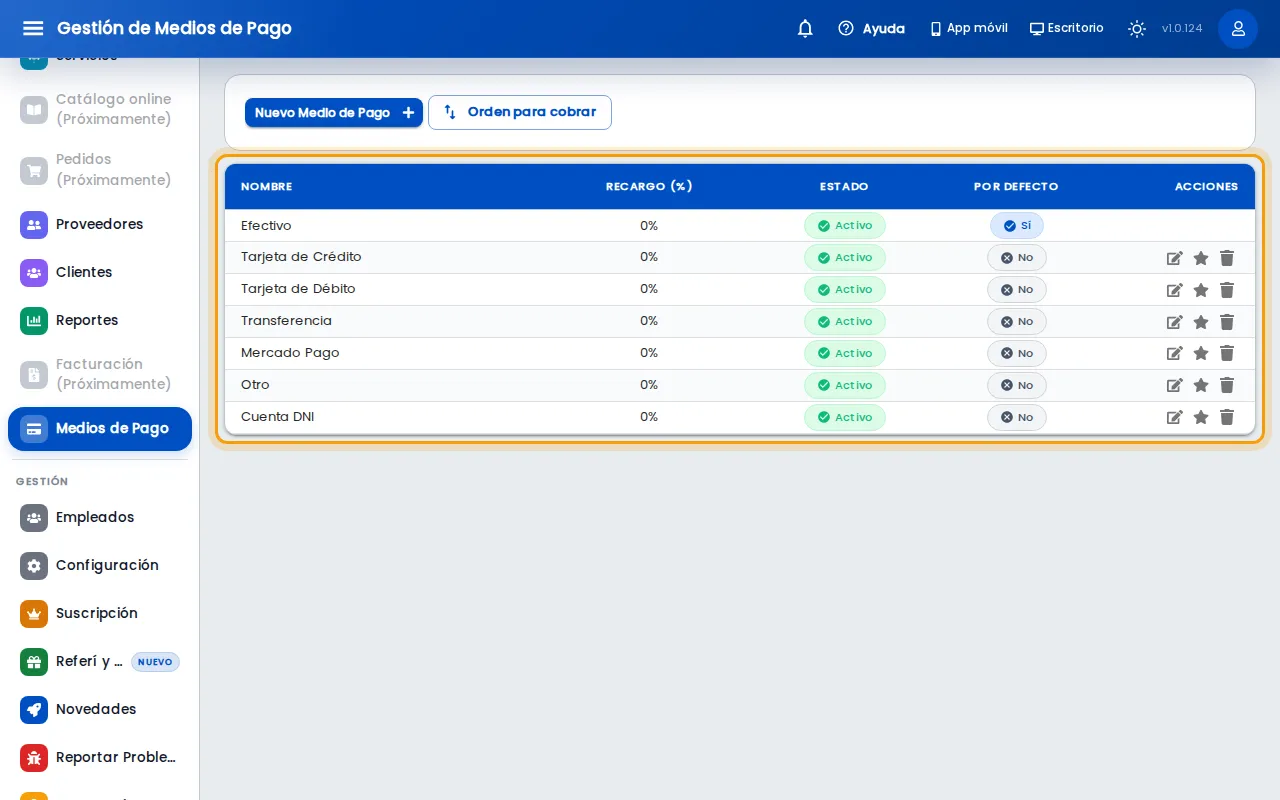Open Reportar Problema sidebar item

100,757
